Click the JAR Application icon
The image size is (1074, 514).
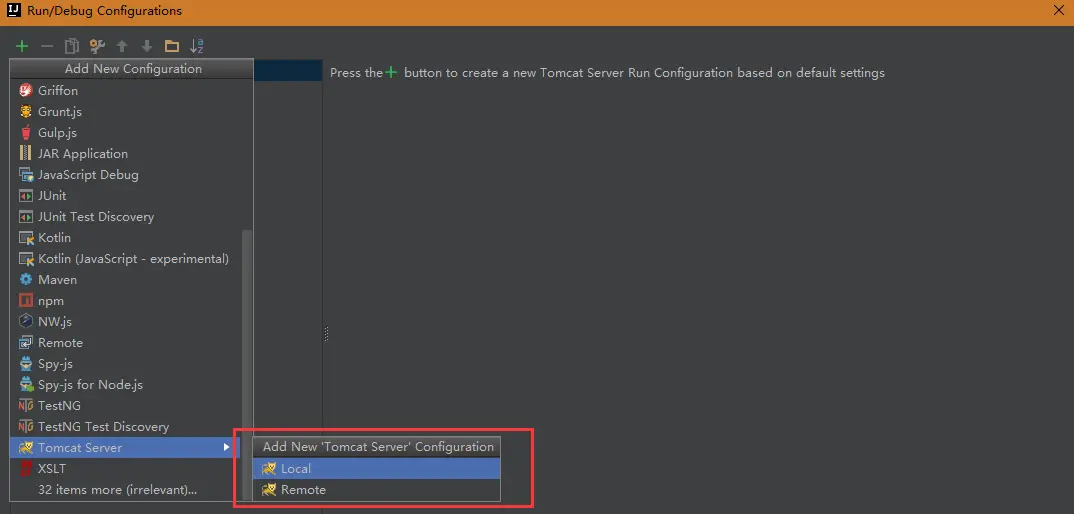click(26, 154)
